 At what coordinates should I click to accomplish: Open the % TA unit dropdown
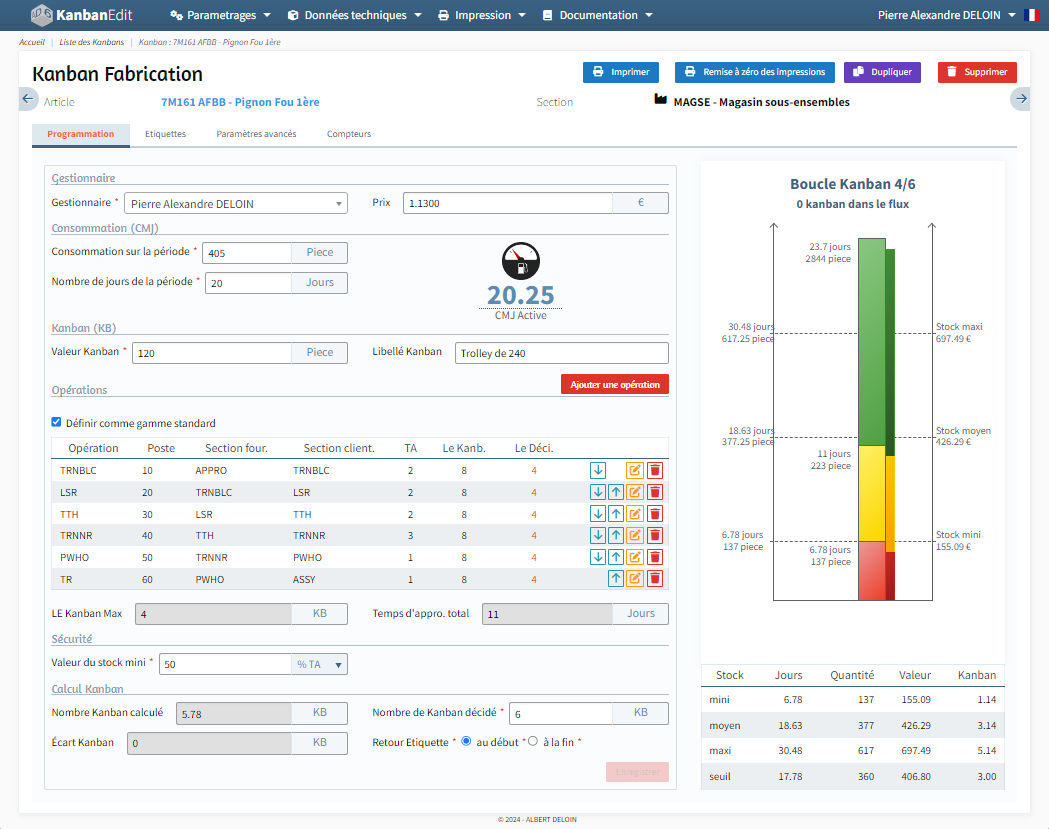(319, 664)
